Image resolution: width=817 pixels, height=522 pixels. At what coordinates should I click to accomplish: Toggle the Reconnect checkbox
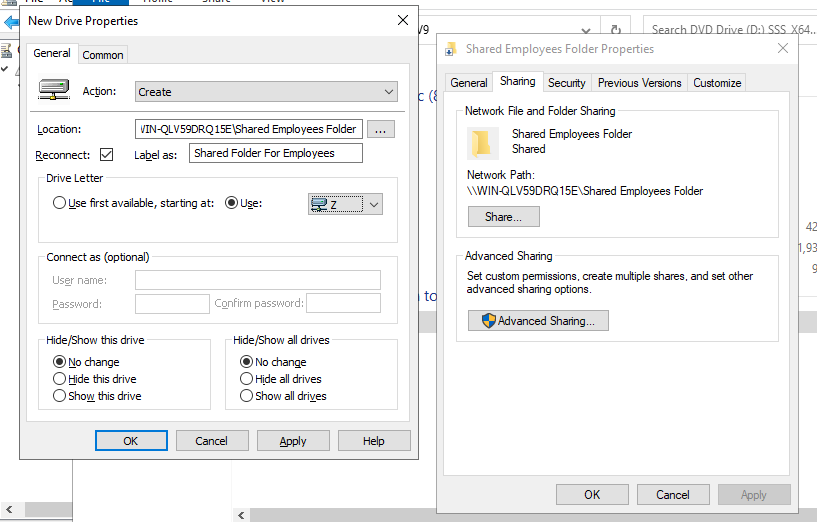pyautogui.click(x=107, y=154)
